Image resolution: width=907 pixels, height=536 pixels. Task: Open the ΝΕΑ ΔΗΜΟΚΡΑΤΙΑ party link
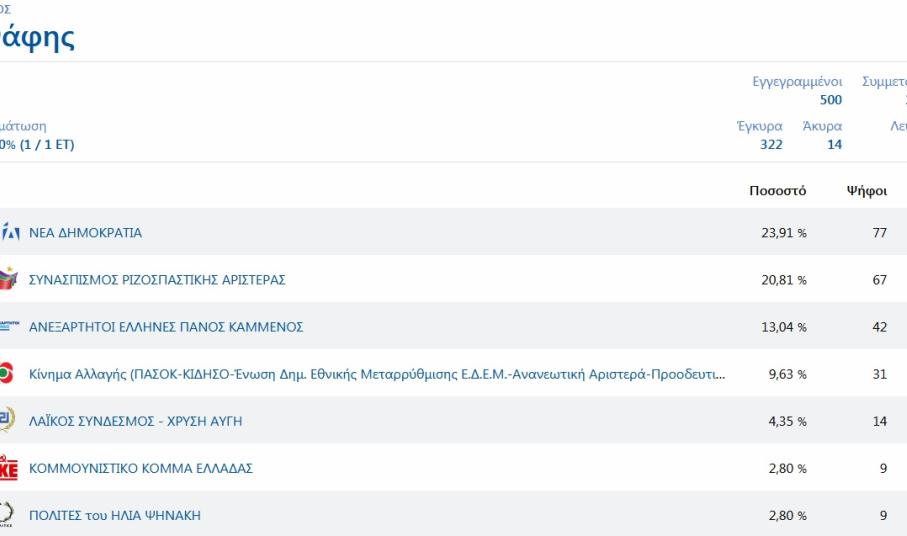pos(85,233)
